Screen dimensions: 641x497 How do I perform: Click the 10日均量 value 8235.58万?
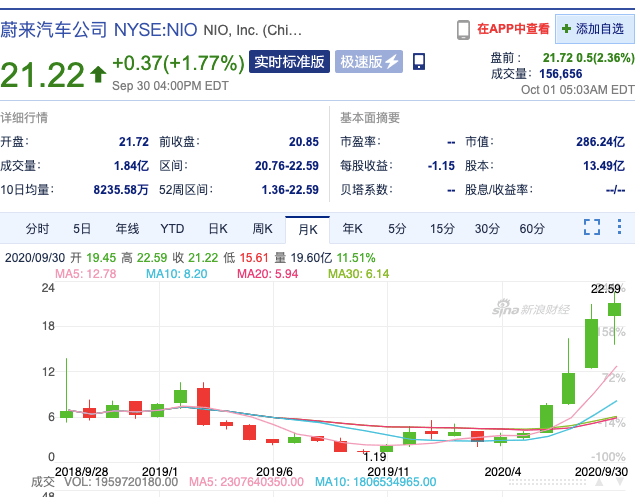click(121, 190)
